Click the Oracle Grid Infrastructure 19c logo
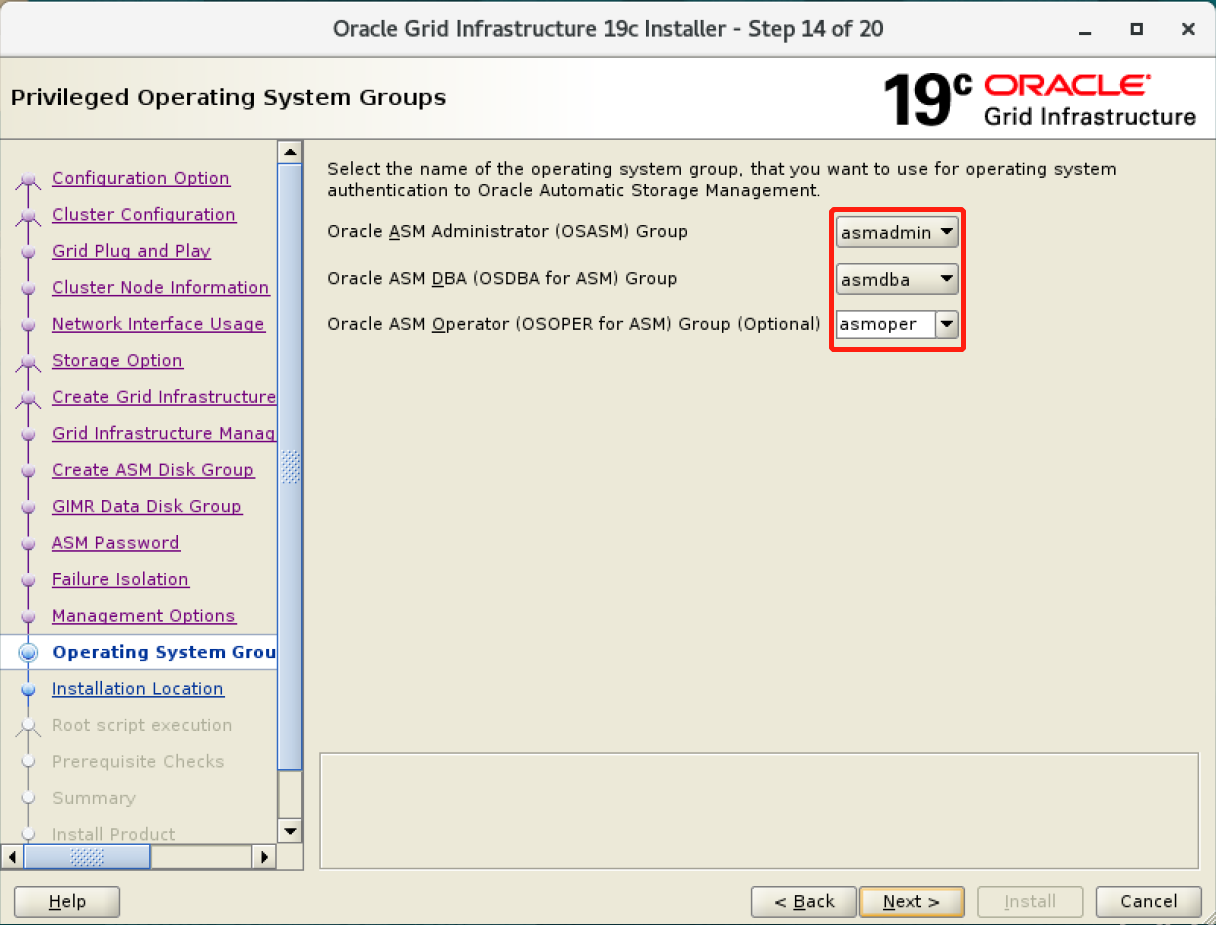 [x=1040, y=98]
